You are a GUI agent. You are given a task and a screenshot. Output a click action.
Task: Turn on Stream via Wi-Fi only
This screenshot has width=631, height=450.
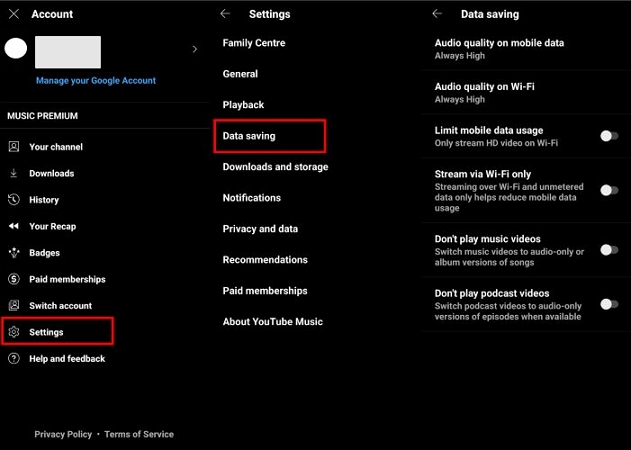tap(608, 190)
